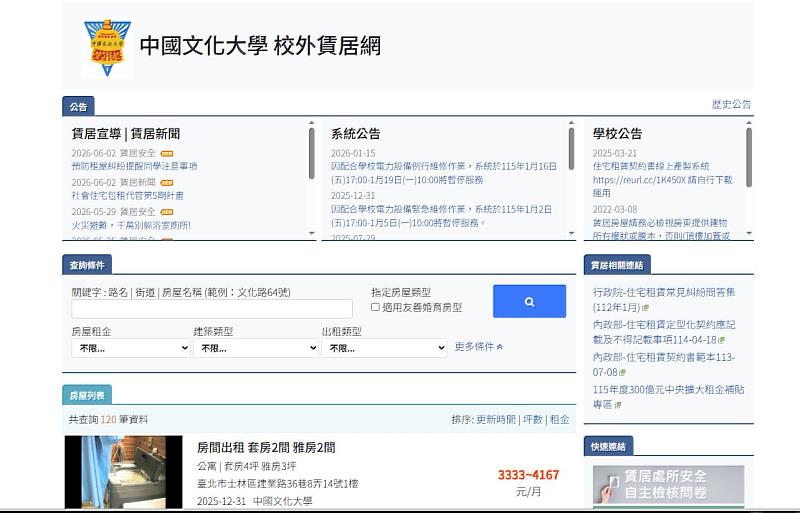Click the 學校公告 panel scrollbar thumb
Screen dimensions: 800x513
(x=749, y=157)
